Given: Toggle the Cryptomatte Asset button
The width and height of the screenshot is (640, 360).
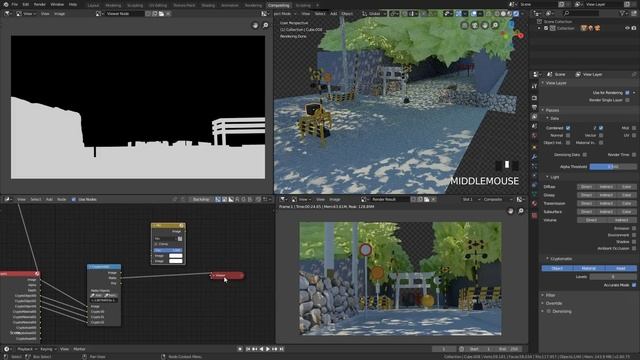Looking at the screenshot, I should [620, 268].
